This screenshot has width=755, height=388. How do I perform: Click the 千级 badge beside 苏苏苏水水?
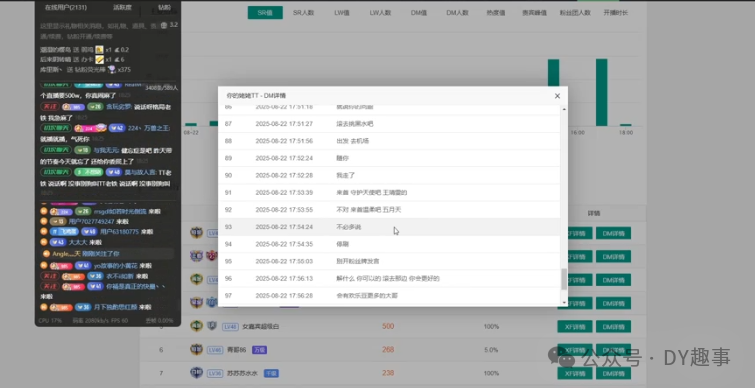tap(271, 373)
